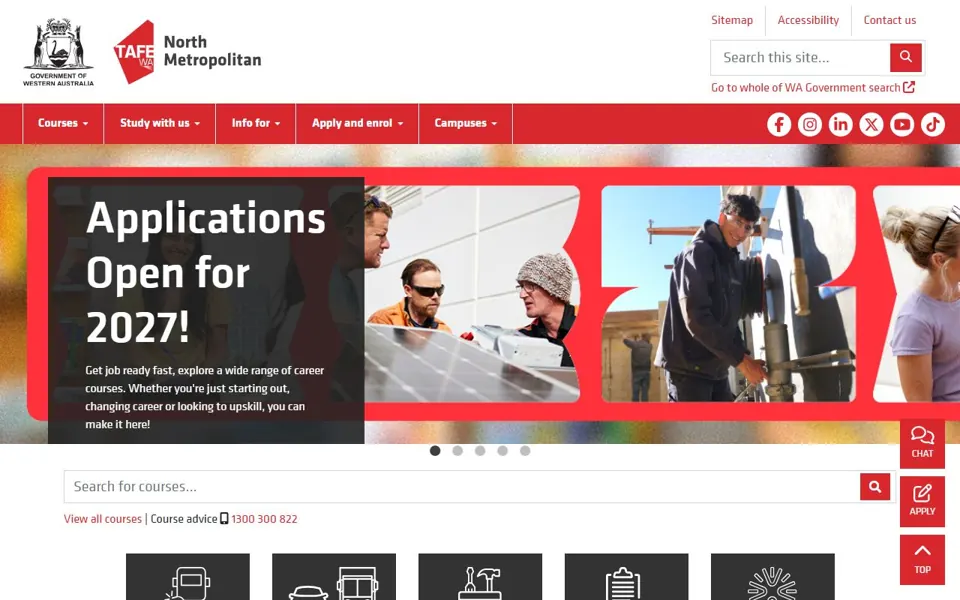This screenshot has width=960, height=600.
Task: Select the third carousel slide dot
Action: (x=480, y=451)
